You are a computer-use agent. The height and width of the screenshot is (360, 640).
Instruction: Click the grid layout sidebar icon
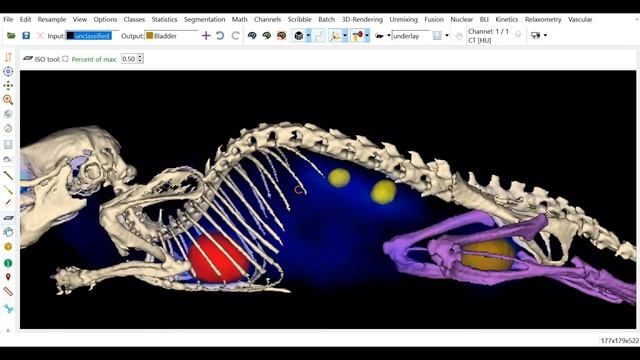[x=8, y=144]
